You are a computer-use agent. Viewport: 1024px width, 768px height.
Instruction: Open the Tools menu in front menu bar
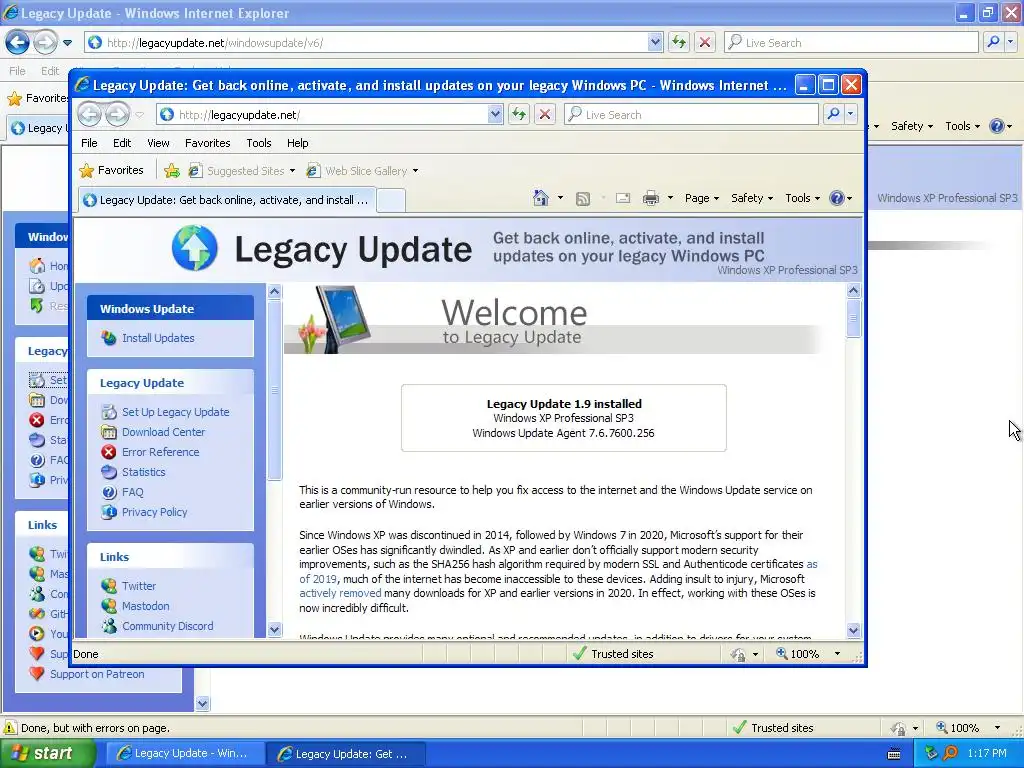click(x=259, y=143)
